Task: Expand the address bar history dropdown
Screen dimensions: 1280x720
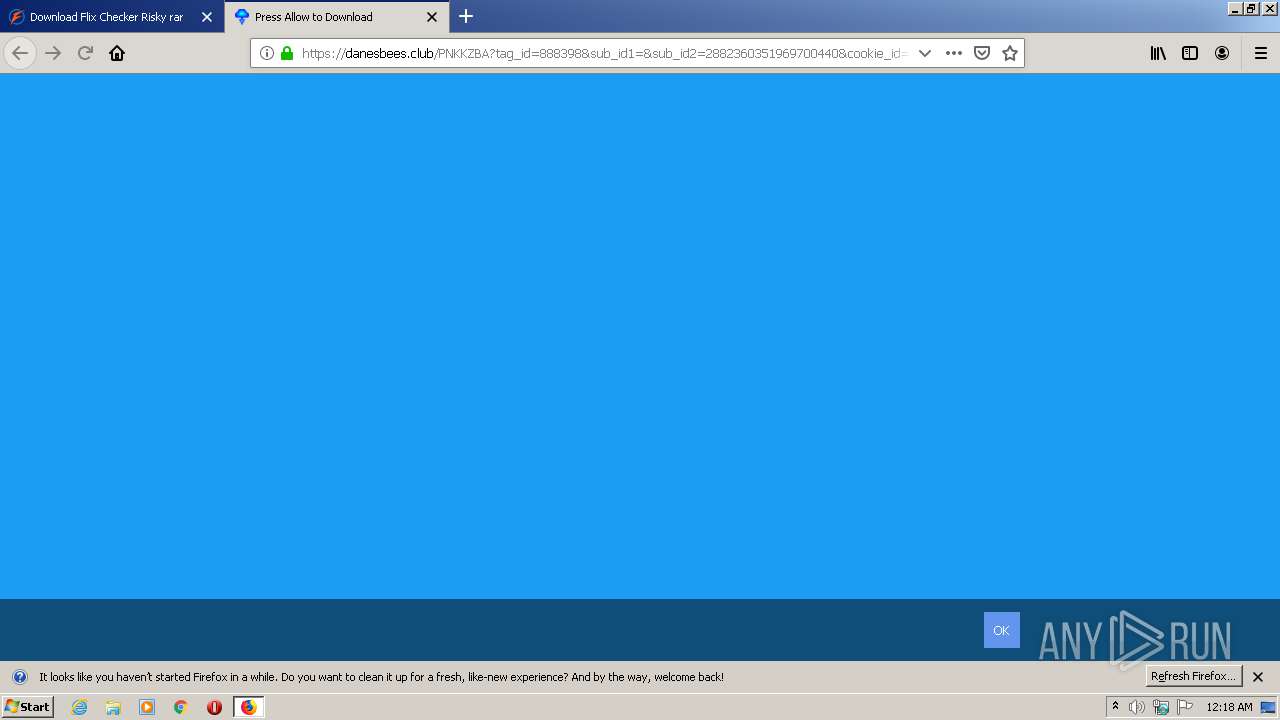Action: tap(925, 53)
